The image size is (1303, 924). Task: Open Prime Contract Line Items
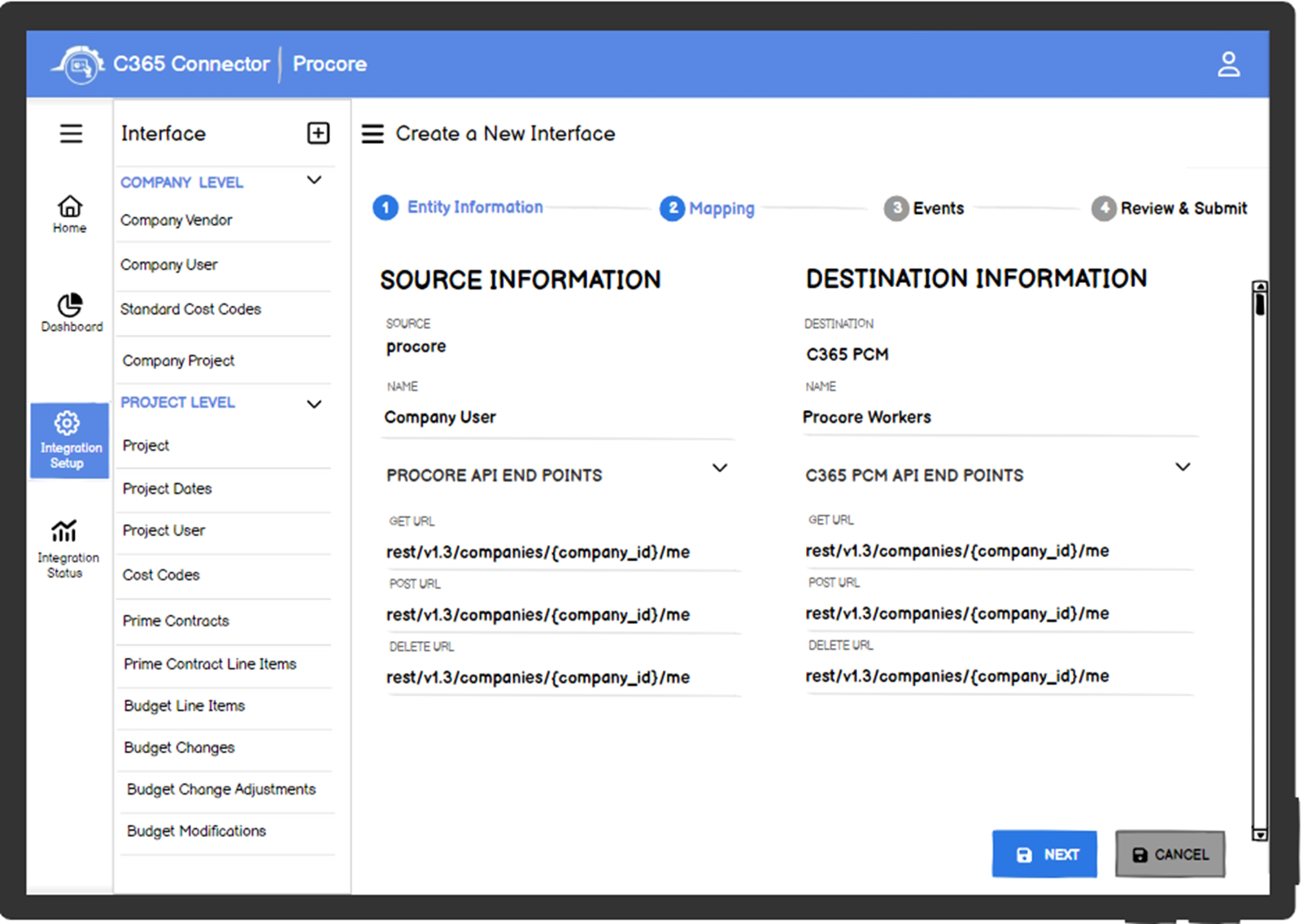[210, 664]
